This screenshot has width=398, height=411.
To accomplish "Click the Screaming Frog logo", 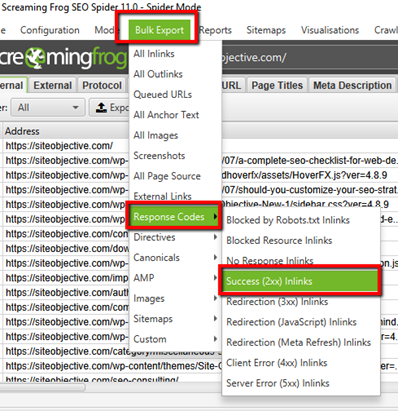I will [x=63, y=57].
